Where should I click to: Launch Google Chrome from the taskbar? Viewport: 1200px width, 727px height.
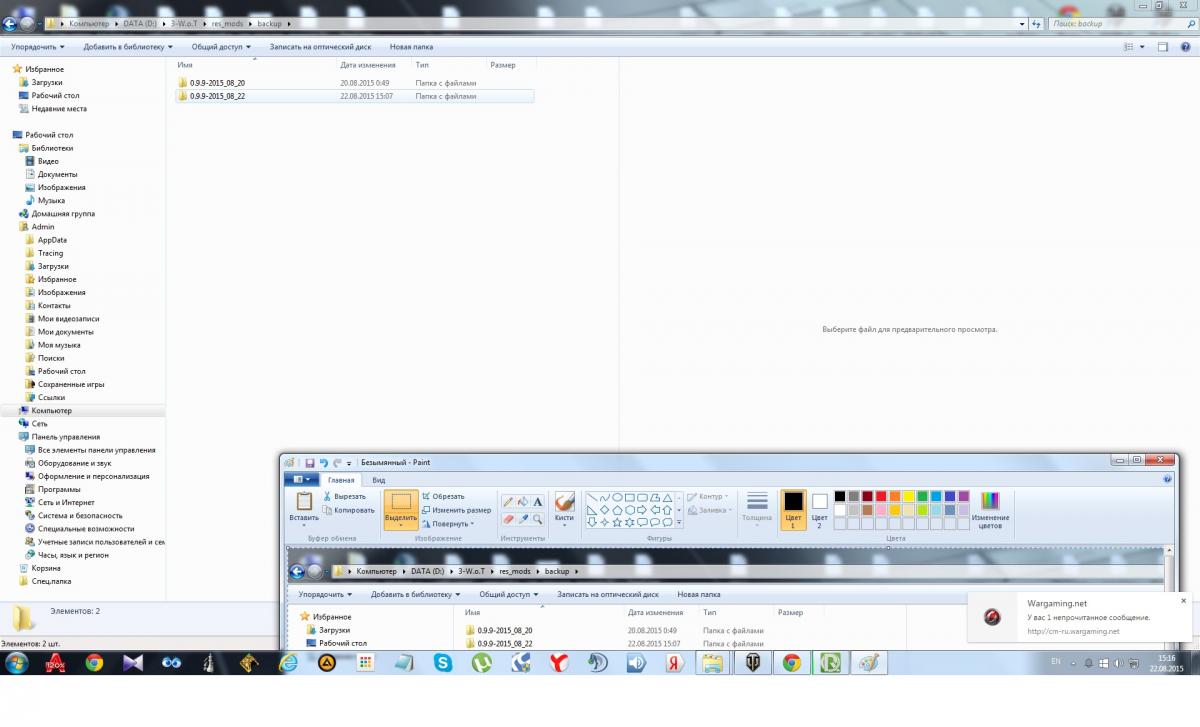click(94, 662)
